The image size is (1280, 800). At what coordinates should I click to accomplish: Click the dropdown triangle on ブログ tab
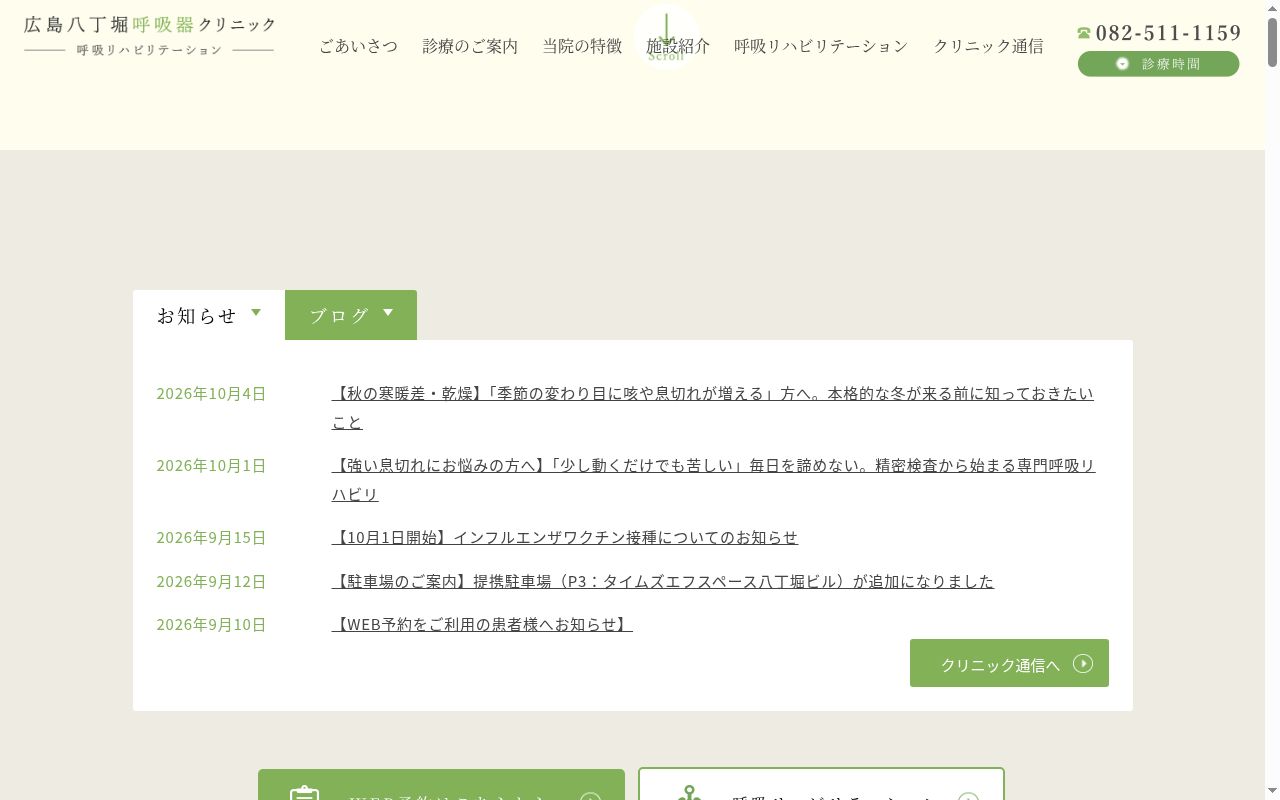click(x=388, y=313)
